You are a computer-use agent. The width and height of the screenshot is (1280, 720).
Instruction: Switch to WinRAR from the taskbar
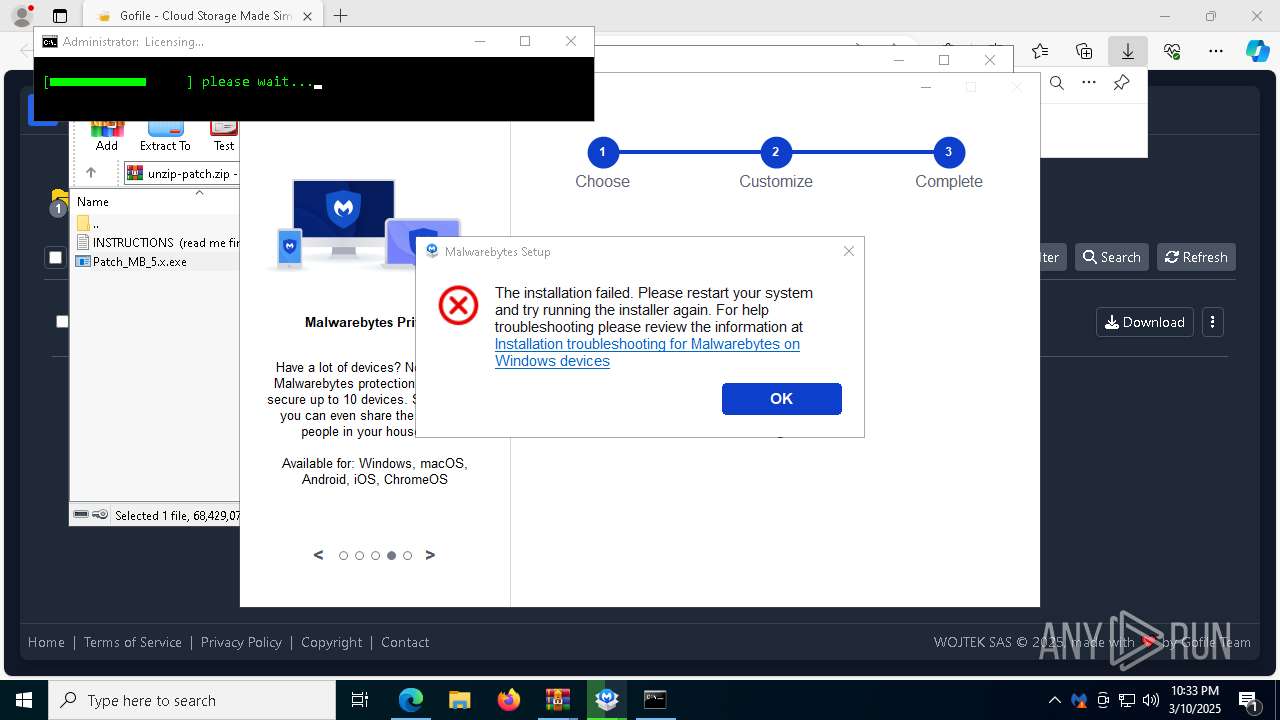[x=557, y=700]
